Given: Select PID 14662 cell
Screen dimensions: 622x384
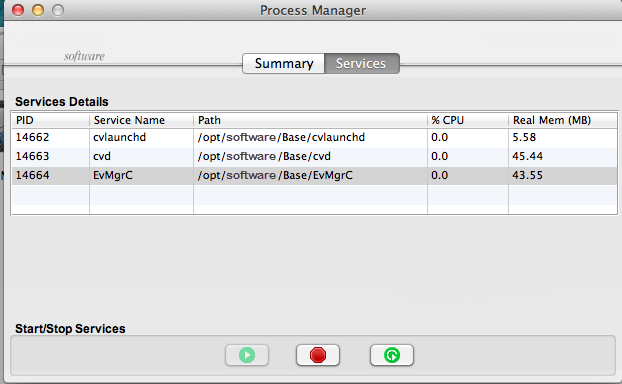Looking at the screenshot, I should click(50, 137).
